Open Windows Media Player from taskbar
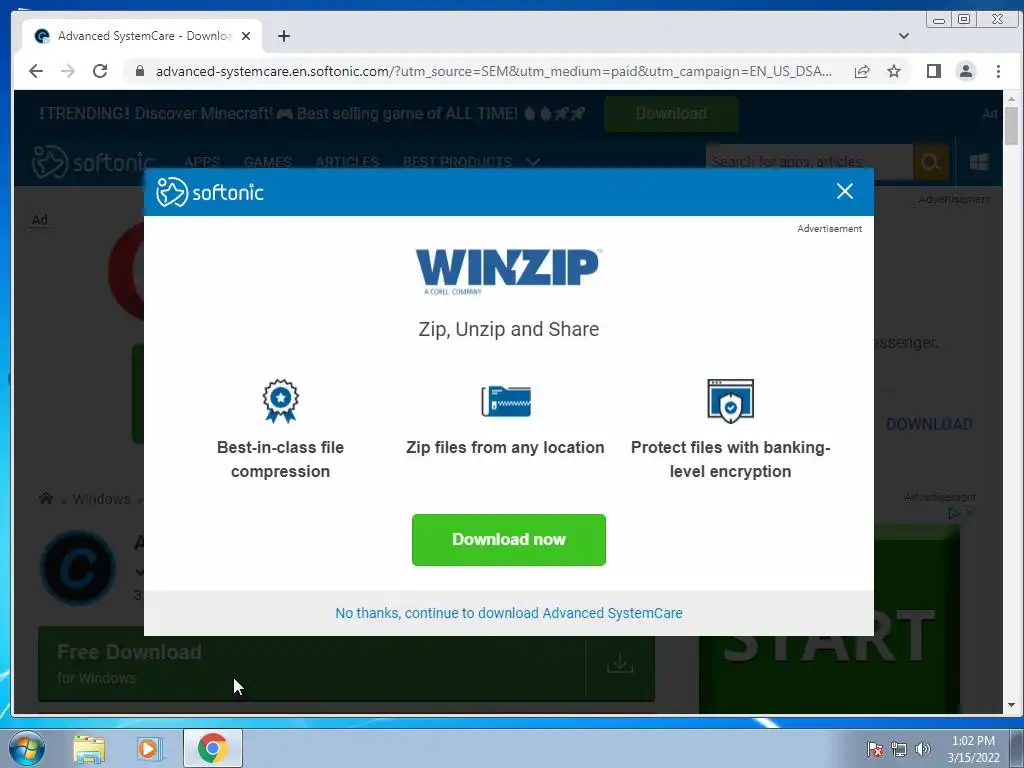 tap(149, 748)
